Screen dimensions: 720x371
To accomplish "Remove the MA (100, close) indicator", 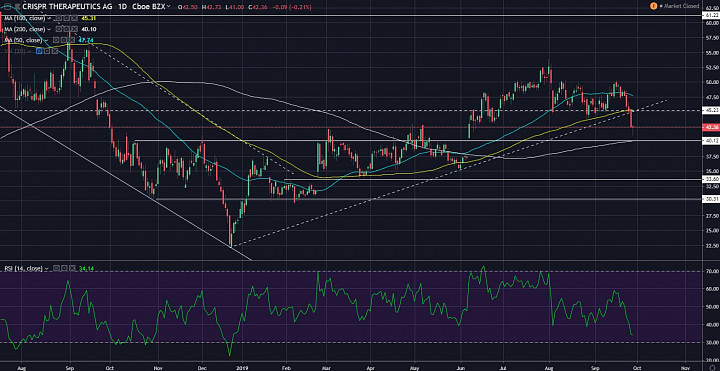I will (74, 18).
